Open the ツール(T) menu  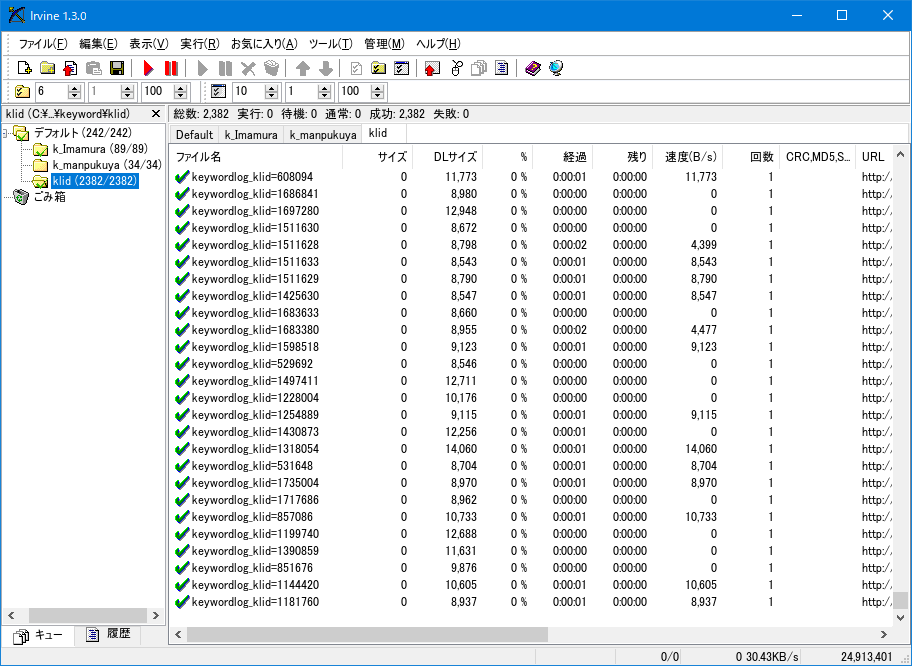pyautogui.click(x=330, y=44)
